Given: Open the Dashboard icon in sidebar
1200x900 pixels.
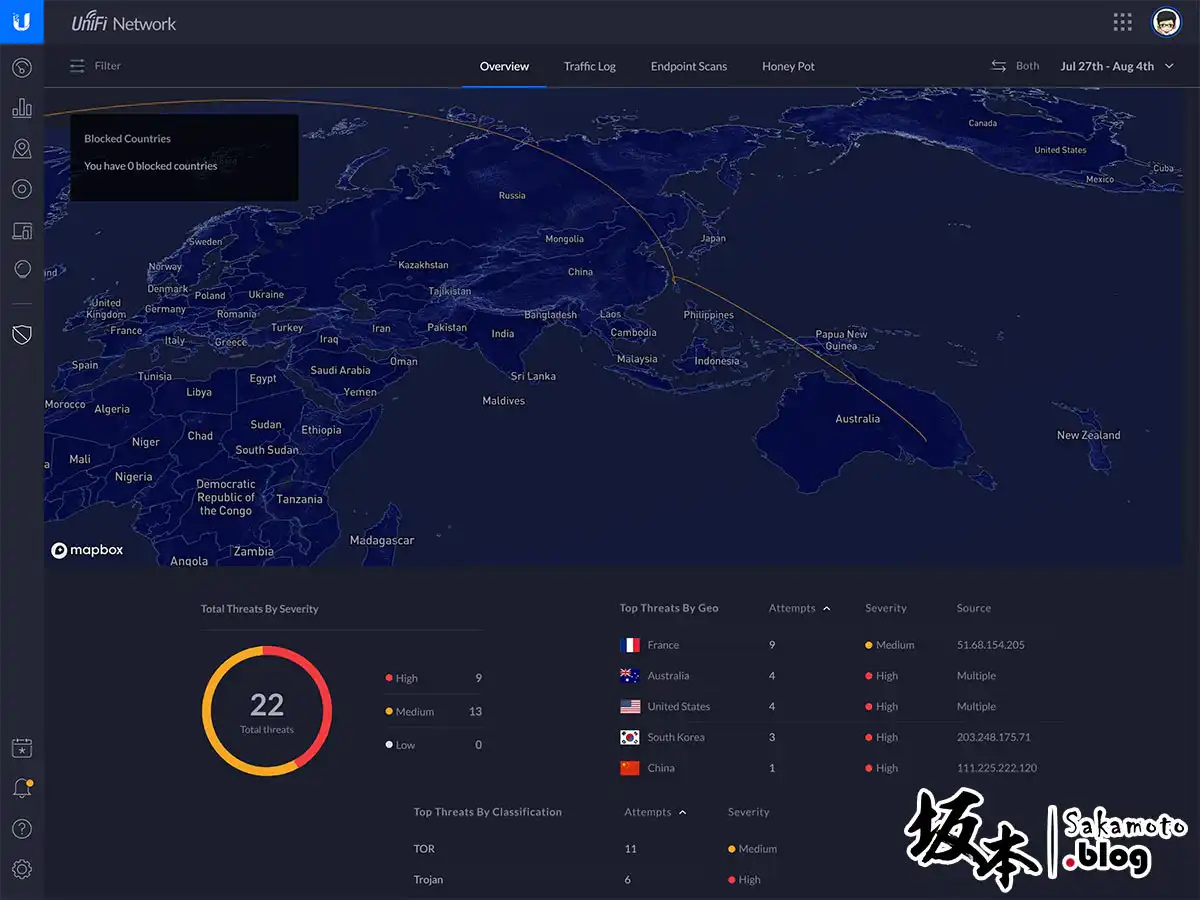Looking at the screenshot, I should [22, 68].
